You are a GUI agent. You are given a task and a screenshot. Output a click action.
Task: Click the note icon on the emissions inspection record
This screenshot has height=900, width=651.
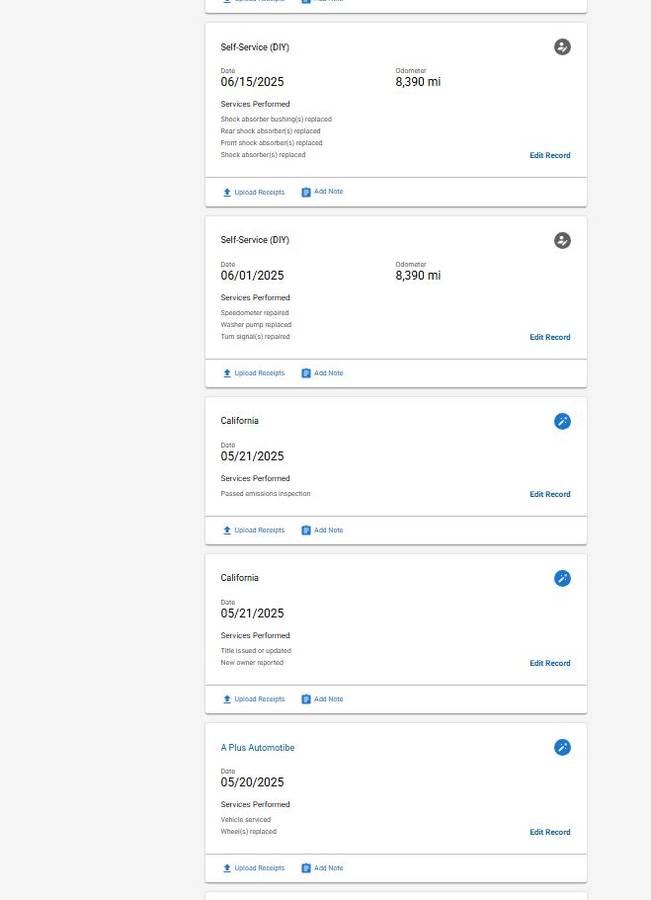pos(306,530)
